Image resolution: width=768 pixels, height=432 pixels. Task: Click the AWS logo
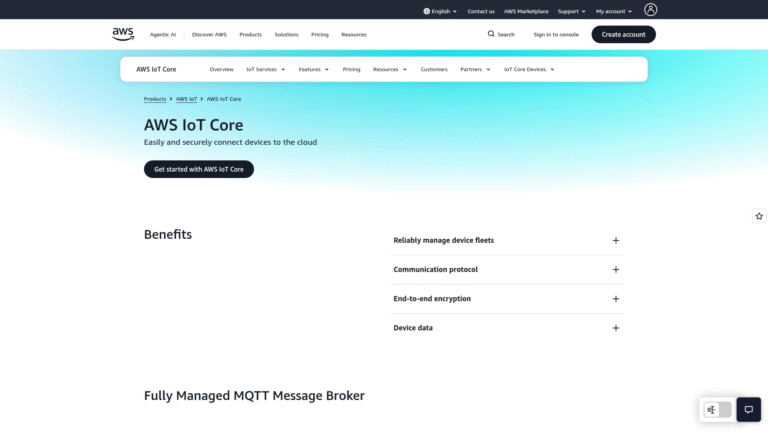[x=122, y=34]
